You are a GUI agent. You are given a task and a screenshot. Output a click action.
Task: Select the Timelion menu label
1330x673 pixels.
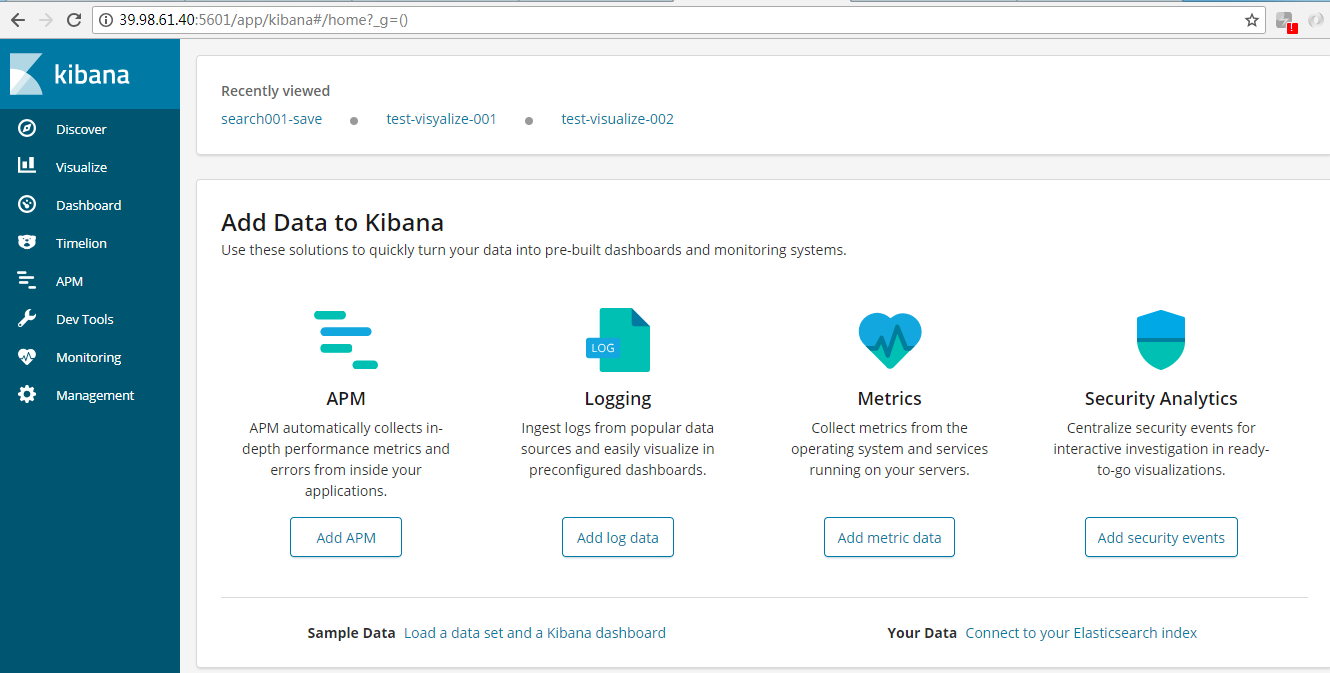[x=81, y=244]
